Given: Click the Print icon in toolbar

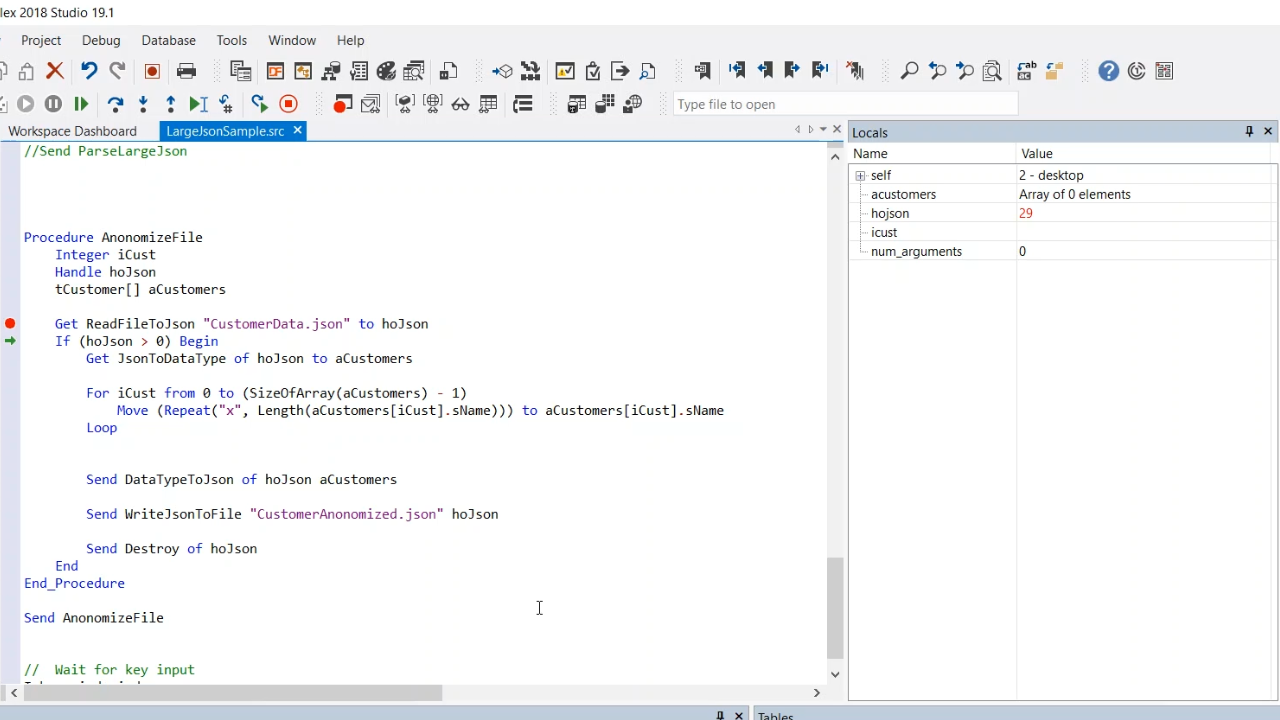Looking at the screenshot, I should coord(186,71).
